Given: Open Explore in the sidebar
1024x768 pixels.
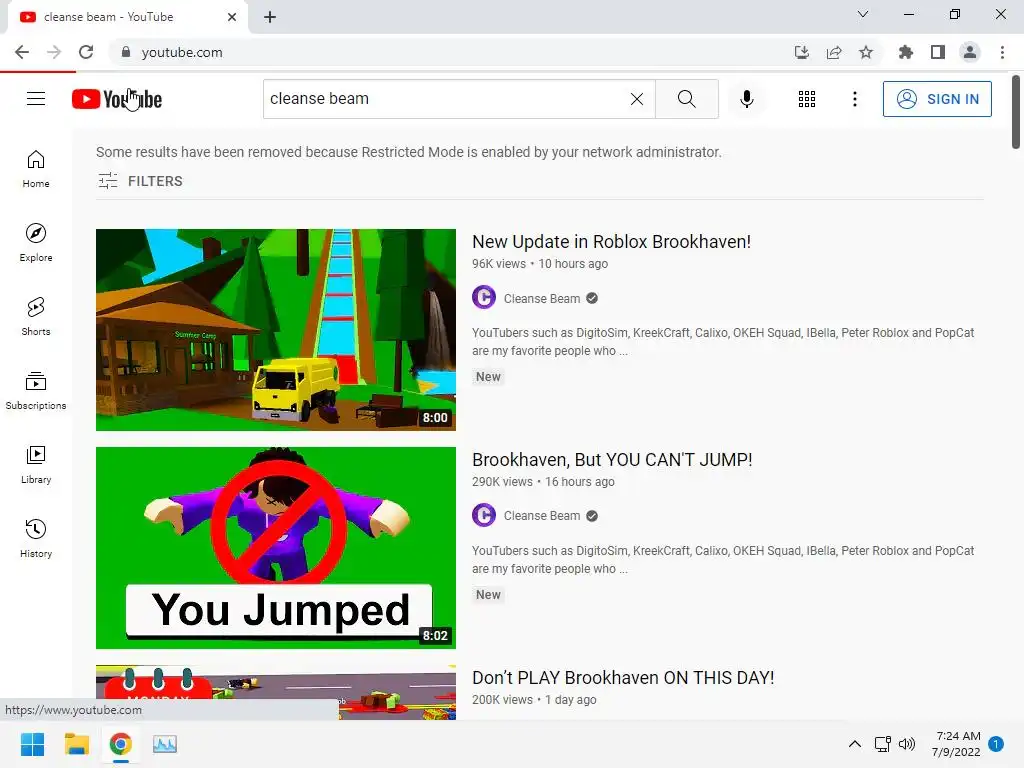Looking at the screenshot, I should point(36,243).
